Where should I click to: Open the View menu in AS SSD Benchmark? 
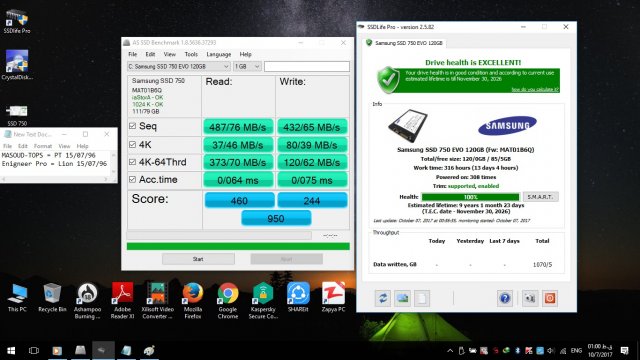[169, 54]
